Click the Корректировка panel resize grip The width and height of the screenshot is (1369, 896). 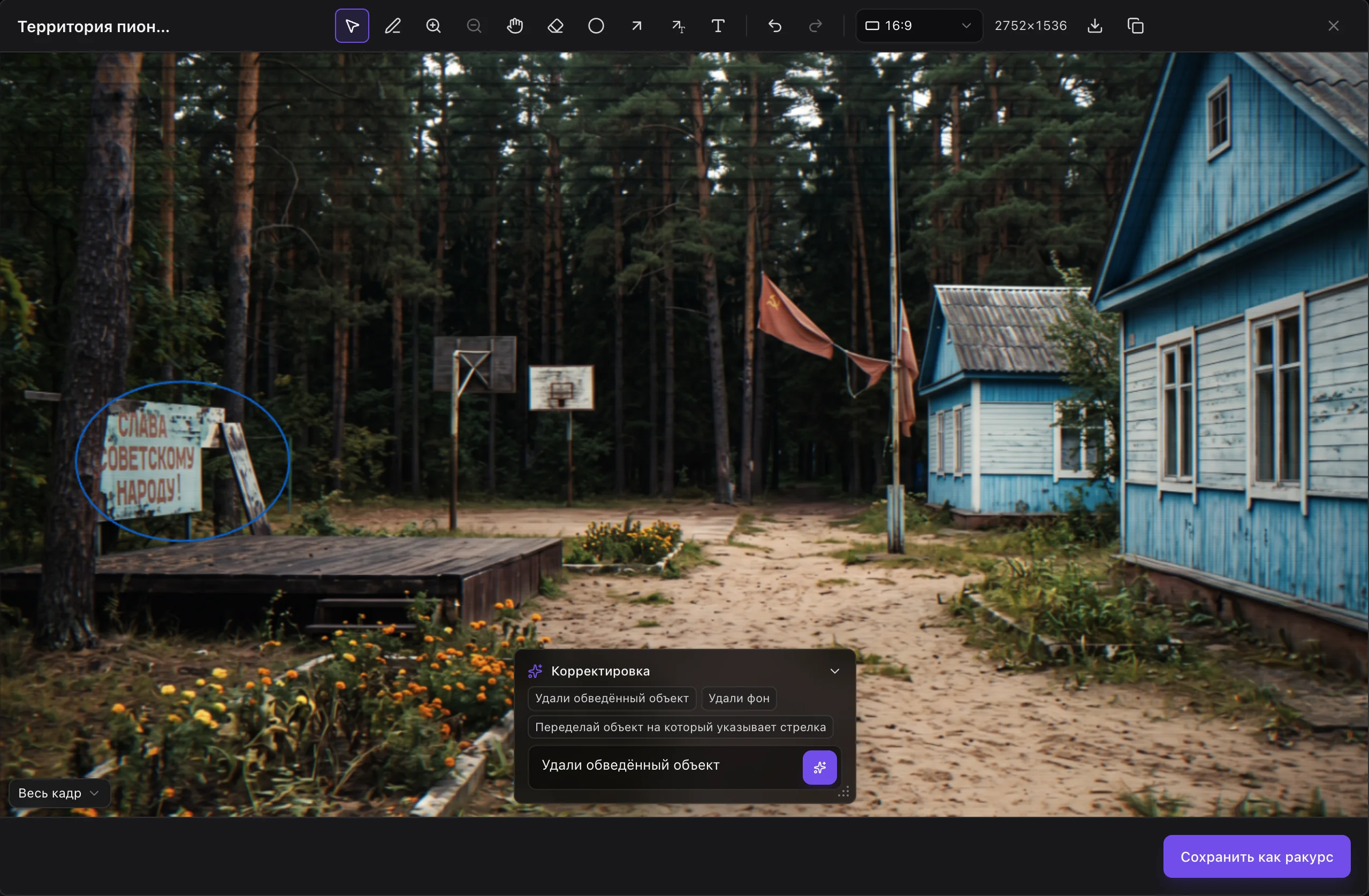(844, 793)
